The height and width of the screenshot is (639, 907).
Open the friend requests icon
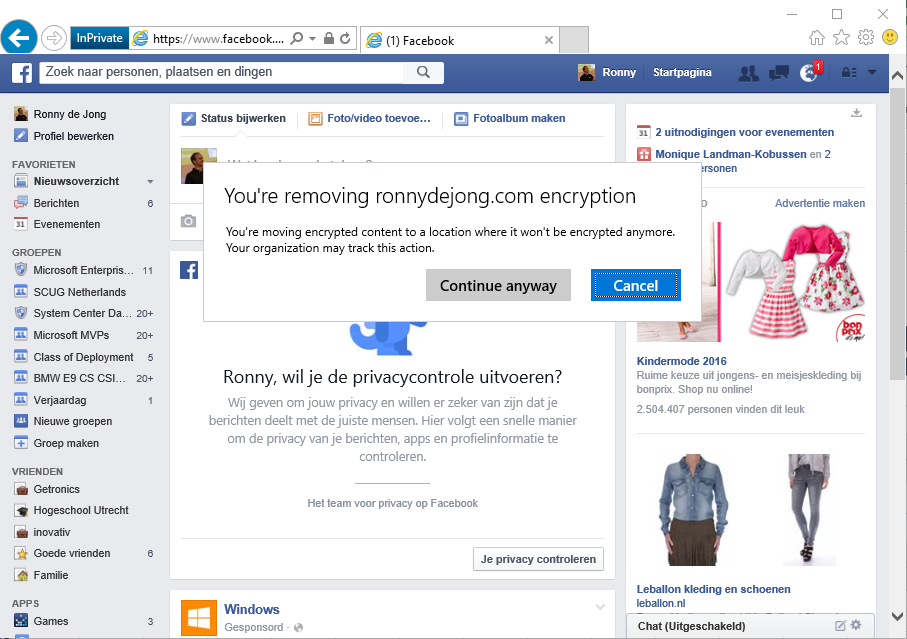[x=747, y=72]
